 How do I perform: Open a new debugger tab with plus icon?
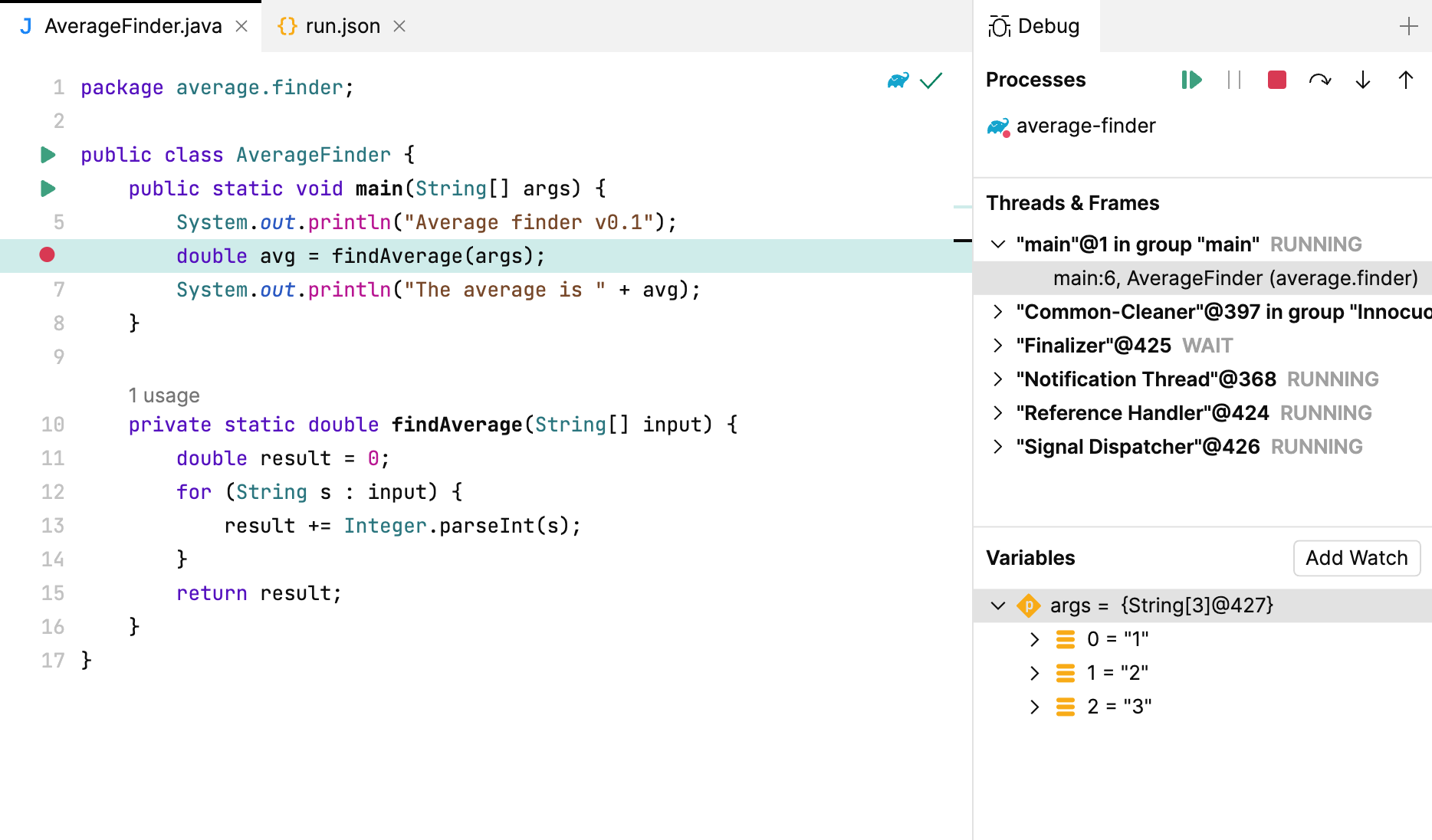(1409, 25)
